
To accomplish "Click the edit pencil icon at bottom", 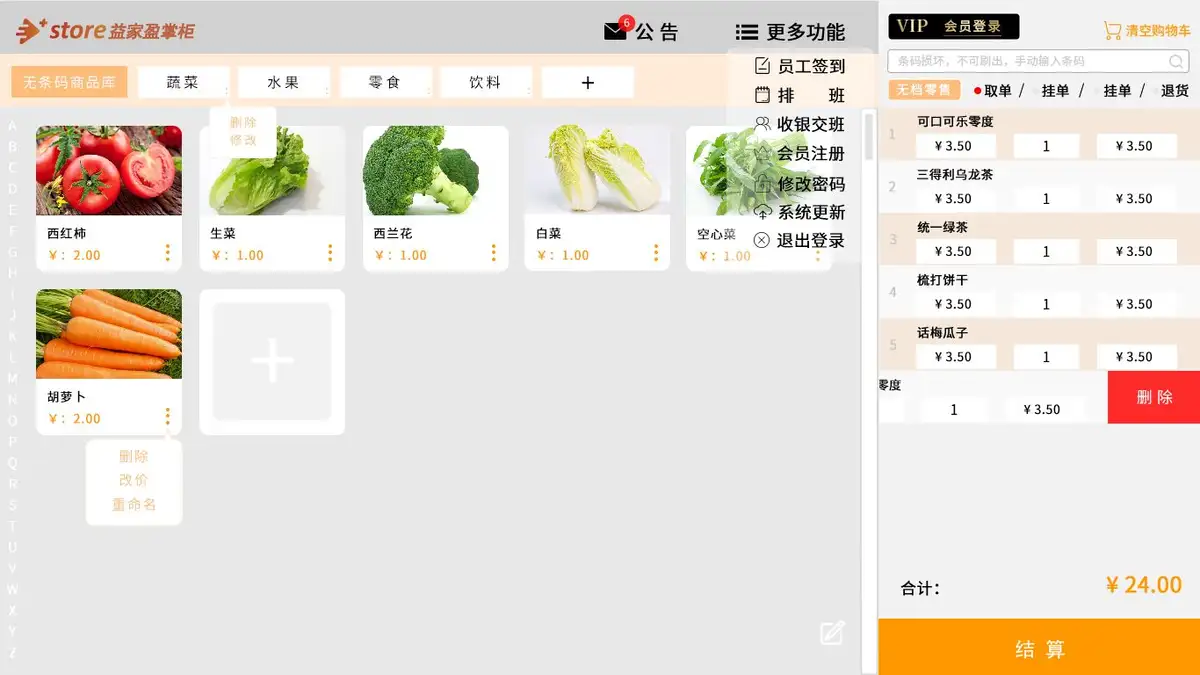I will coord(832,632).
